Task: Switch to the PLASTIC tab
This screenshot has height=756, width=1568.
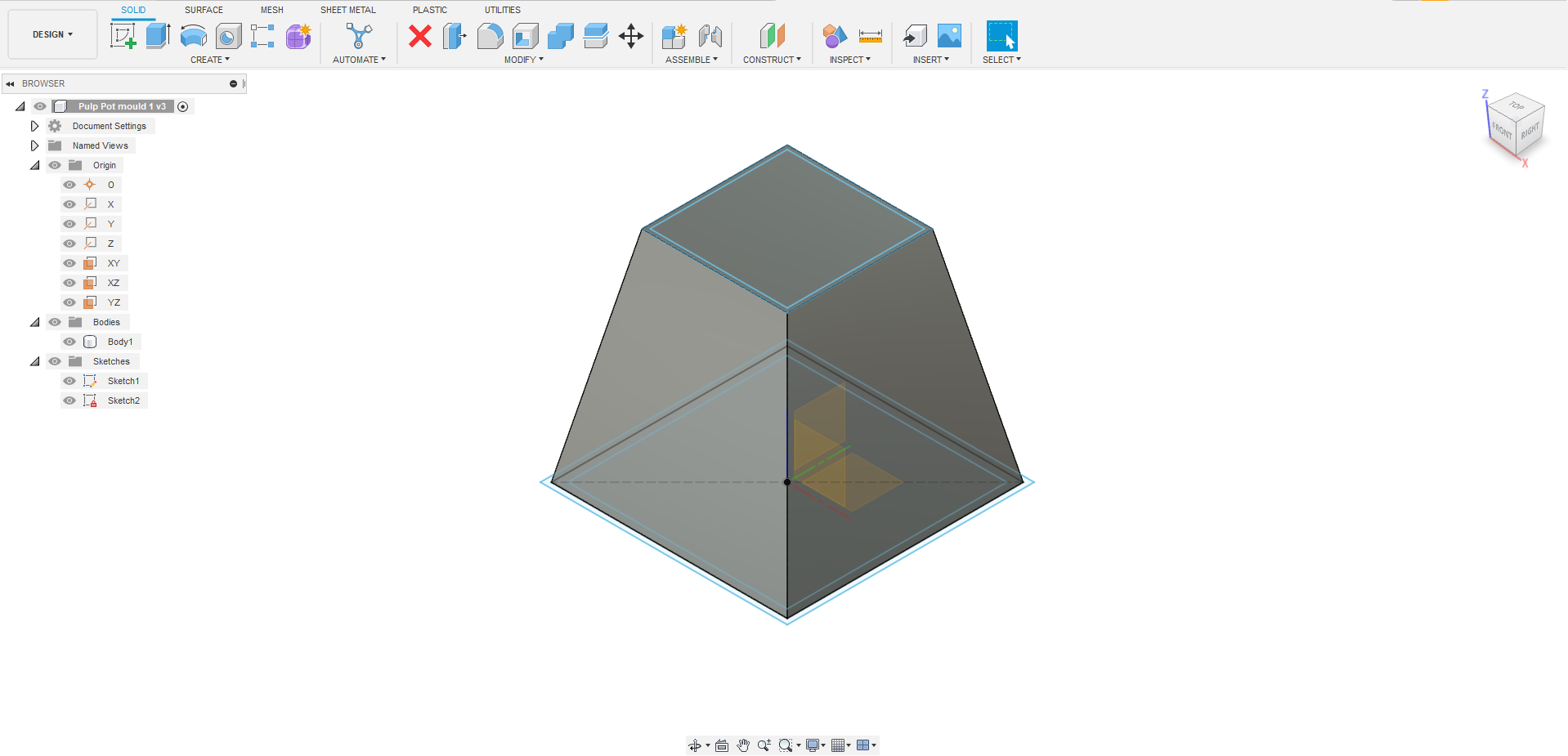Action: [430, 10]
